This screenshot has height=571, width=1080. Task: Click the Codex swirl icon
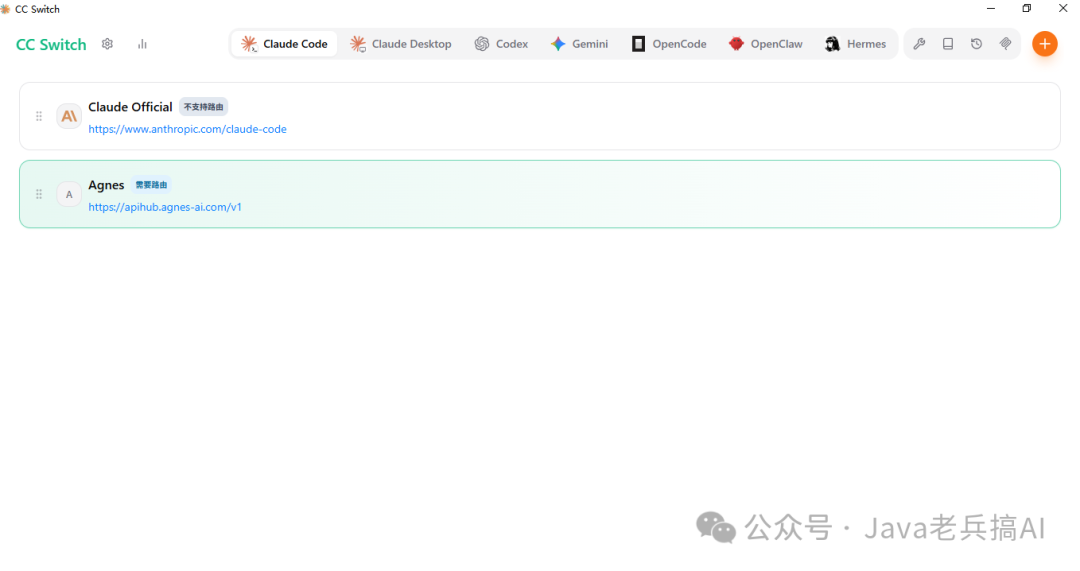pos(481,44)
